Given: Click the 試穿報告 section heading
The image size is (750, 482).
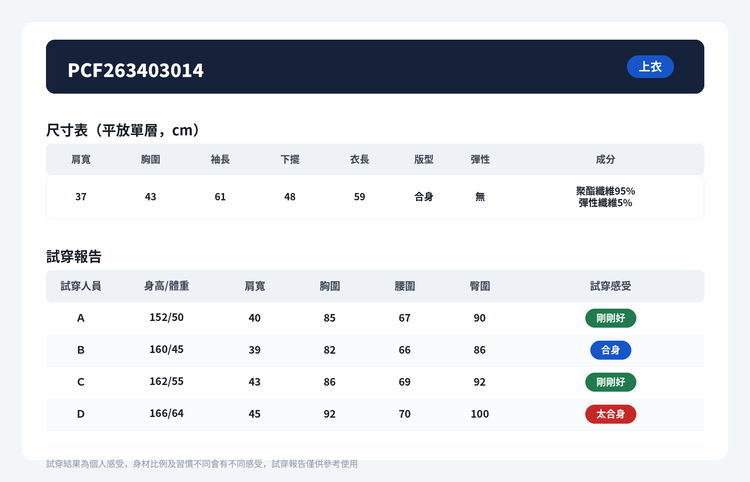Looking at the screenshot, I should coord(74,257).
